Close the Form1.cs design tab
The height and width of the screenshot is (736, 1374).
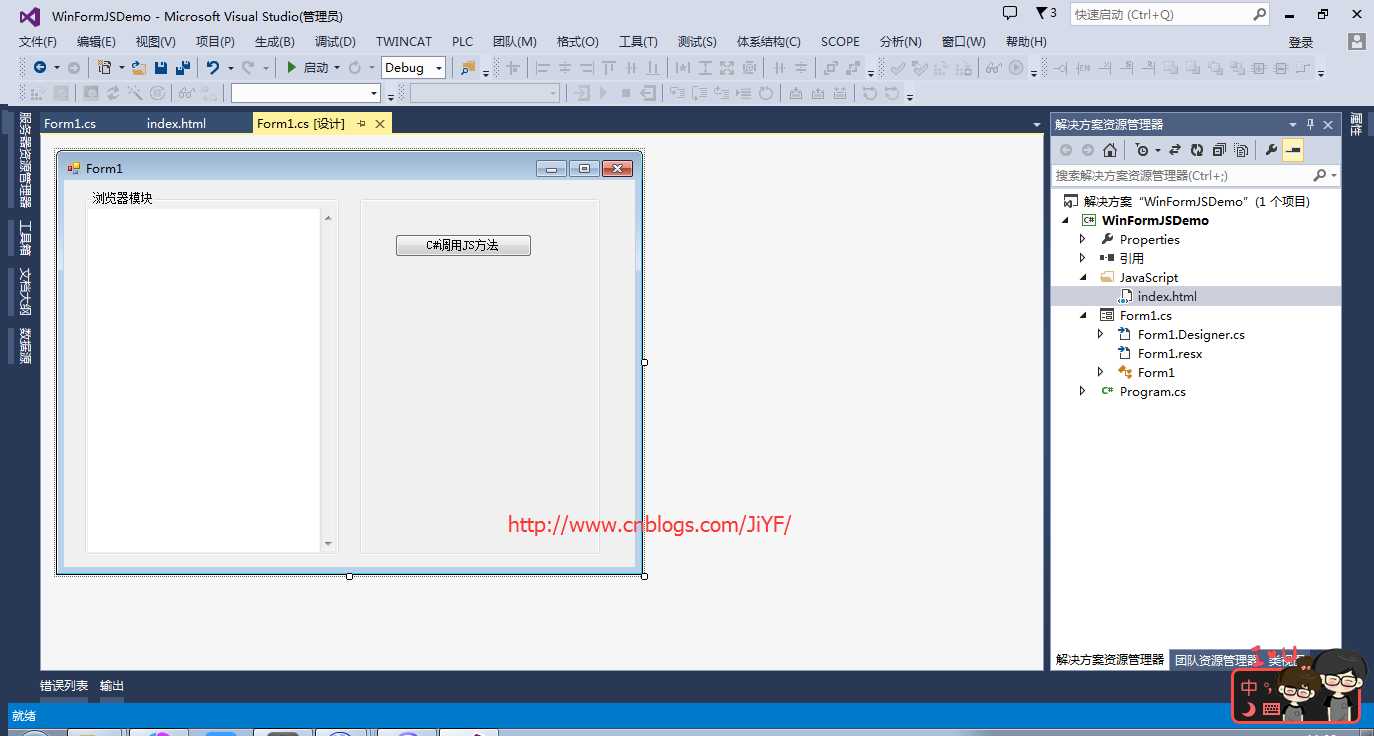pyautogui.click(x=380, y=124)
